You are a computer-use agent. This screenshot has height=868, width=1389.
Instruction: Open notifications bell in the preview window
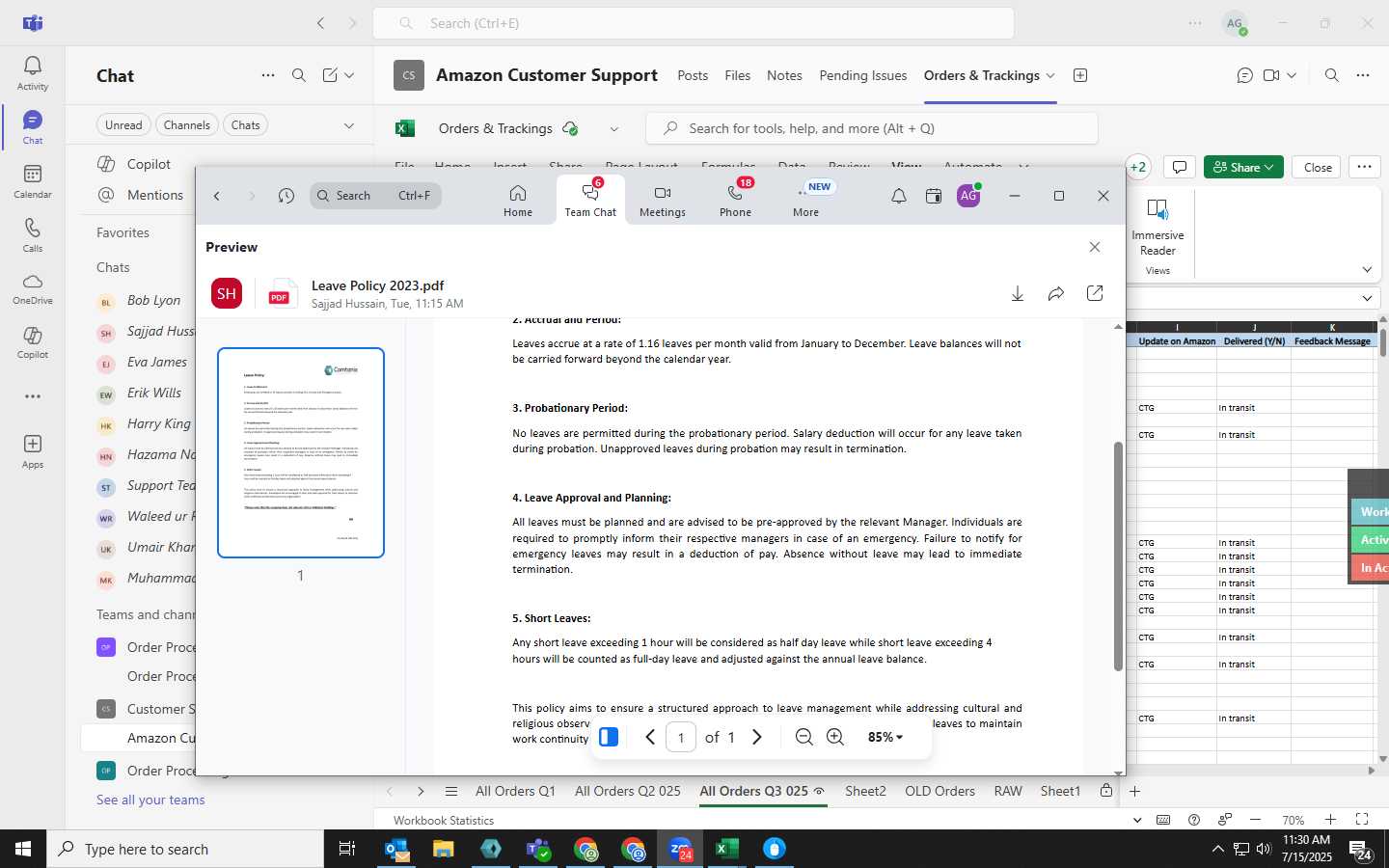tap(898, 196)
